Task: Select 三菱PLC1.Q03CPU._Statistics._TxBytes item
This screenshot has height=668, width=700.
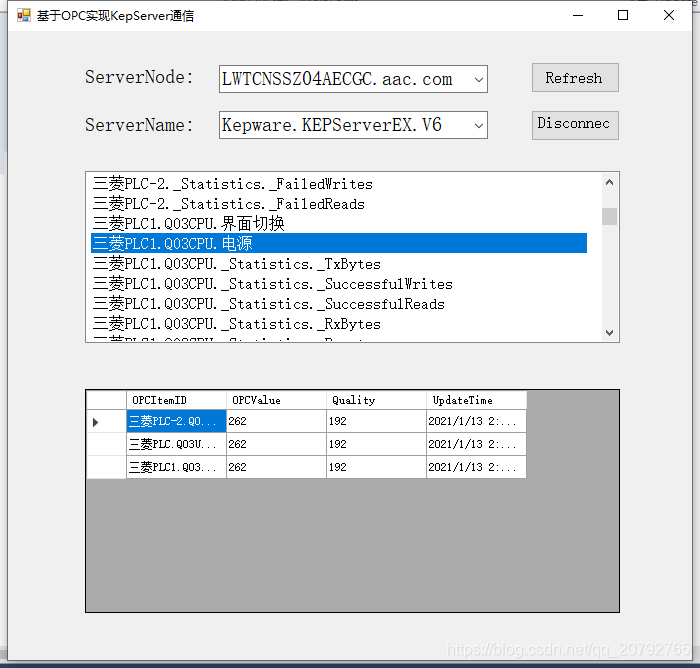Action: click(x=339, y=263)
